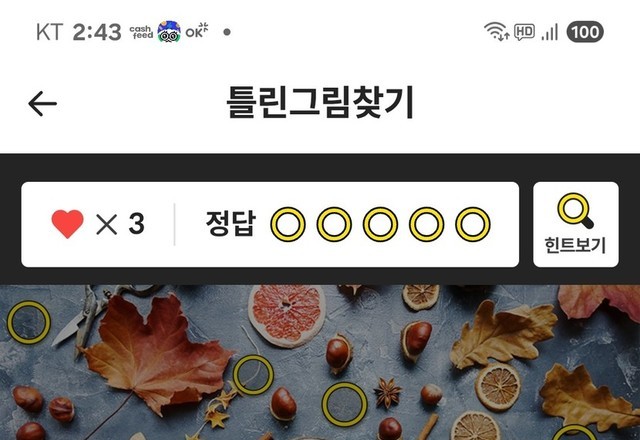Tap the cash feed status icon
Screen dimensions: 640x440
tap(141, 32)
